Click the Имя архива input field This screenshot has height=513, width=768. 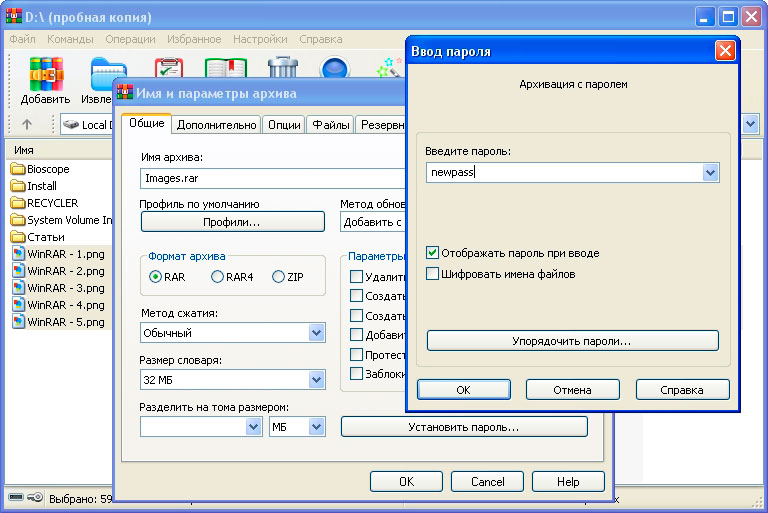tap(273, 178)
